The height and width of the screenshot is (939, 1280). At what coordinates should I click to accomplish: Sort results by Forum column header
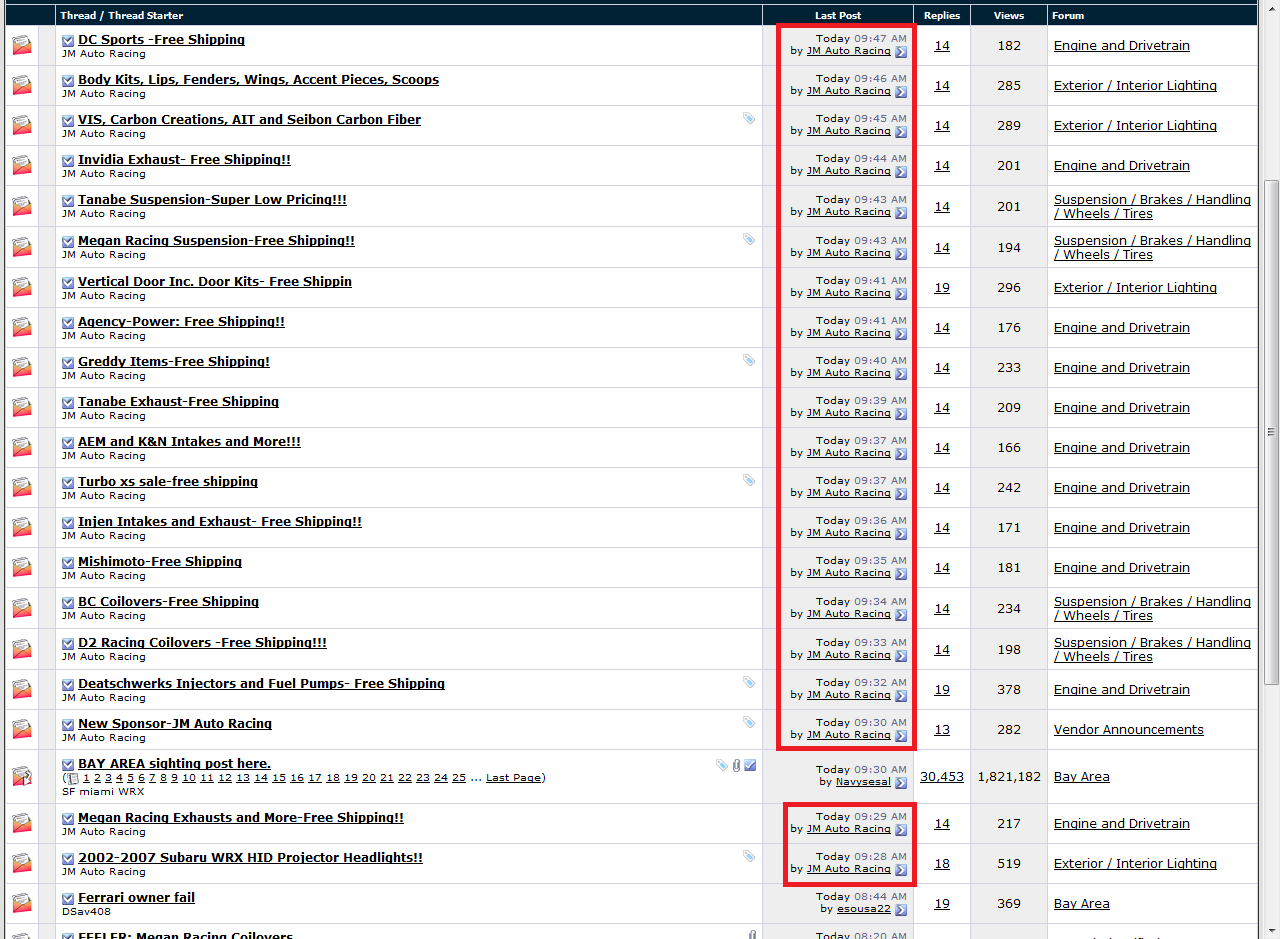[x=1068, y=15]
